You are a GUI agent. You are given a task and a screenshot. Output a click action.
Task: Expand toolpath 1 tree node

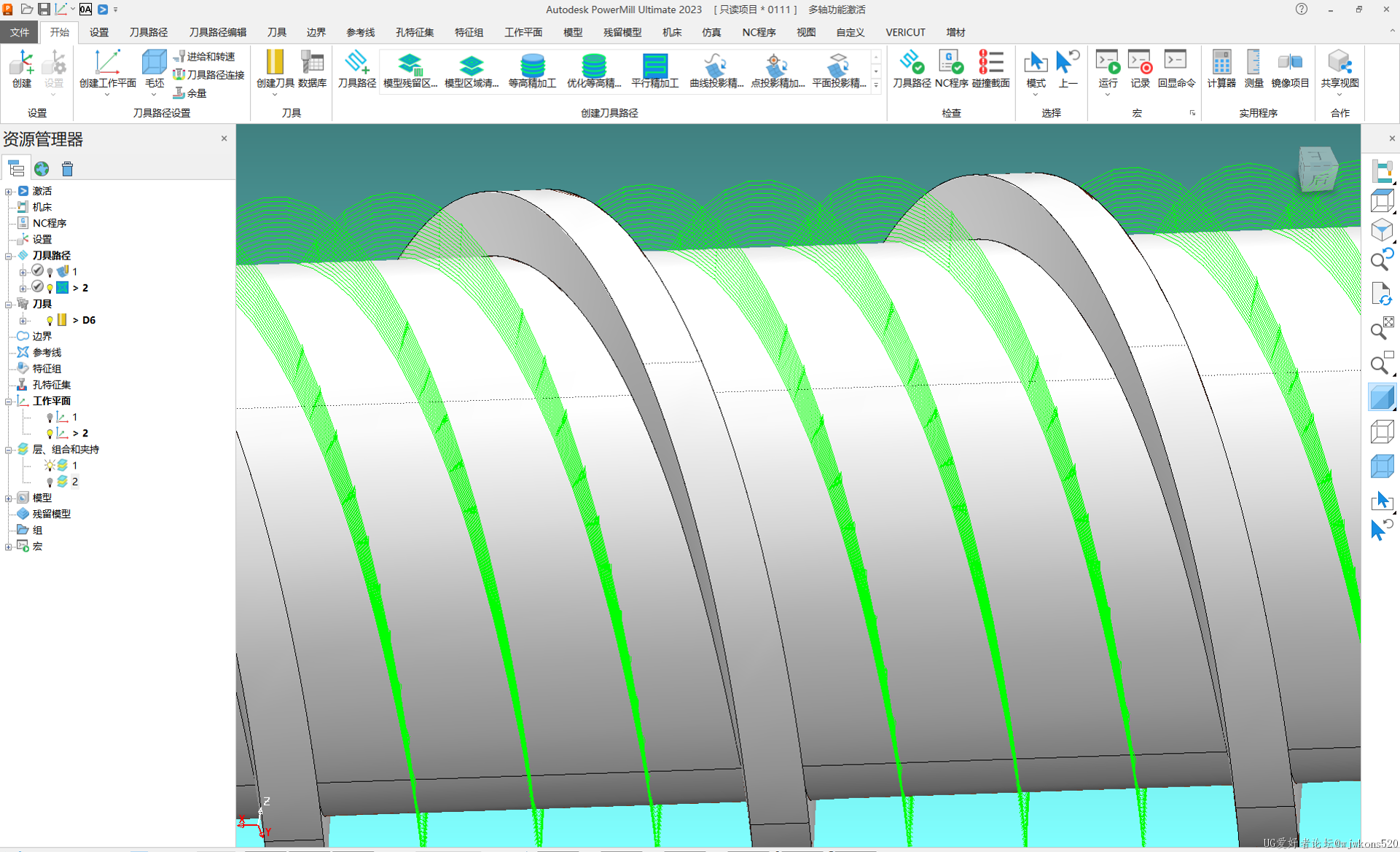[23, 272]
